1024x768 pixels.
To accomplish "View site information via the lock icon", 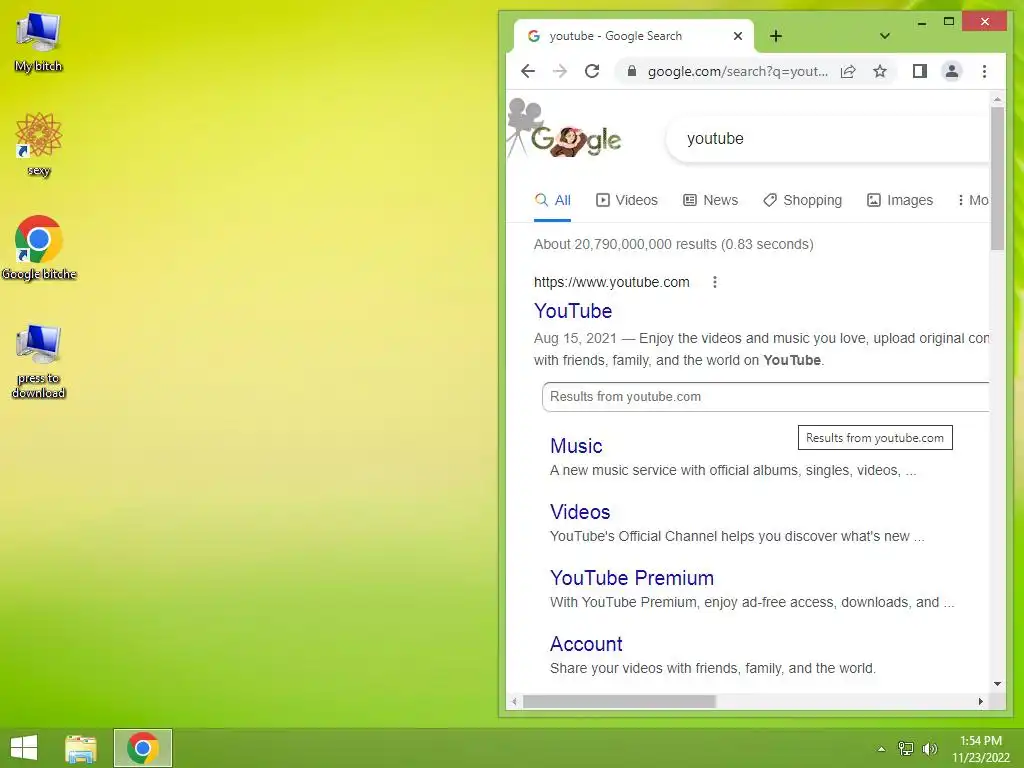I will [x=632, y=71].
